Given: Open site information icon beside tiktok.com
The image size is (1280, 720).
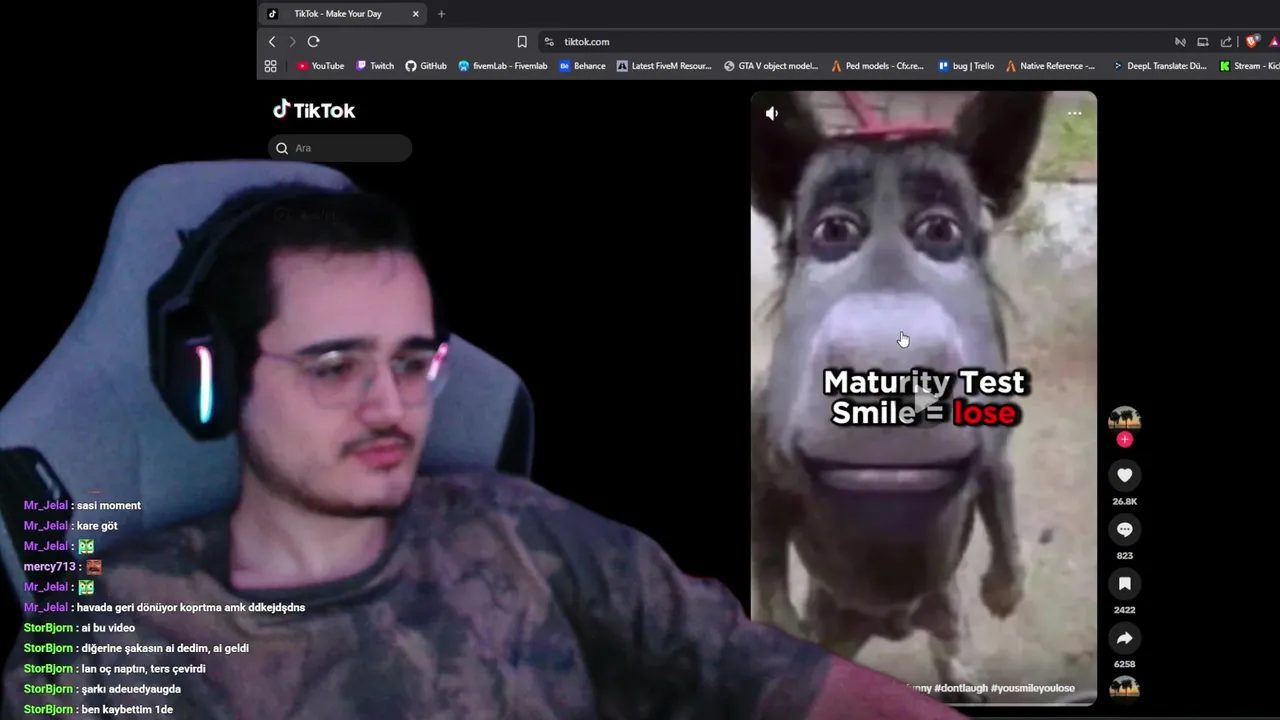Looking at the screenshot, I should point(549,42).
